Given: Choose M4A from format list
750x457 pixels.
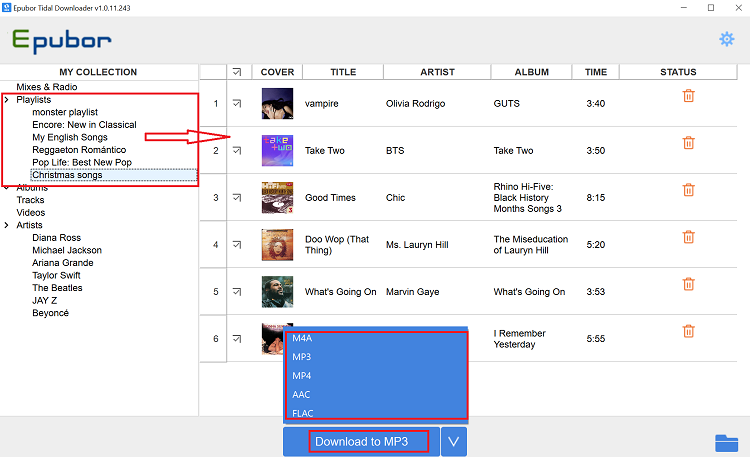Looking at the screenshot, I should pyautogui.click(x=375, y=338).
